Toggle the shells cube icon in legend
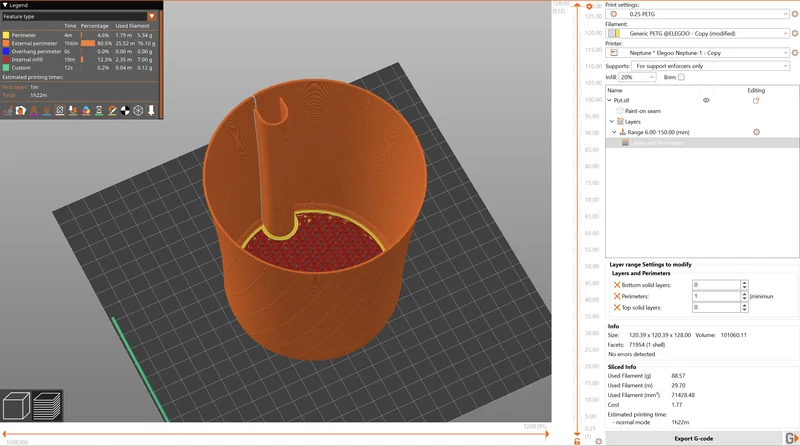This screenshot has width=800, height=446. pyautogui.click(x=138, y=110)
